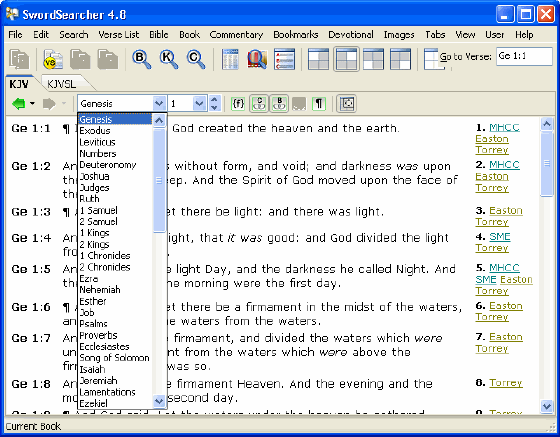Open the Devotional menu
Viewport: 560px width, 437px height.
tap(351, 35)
